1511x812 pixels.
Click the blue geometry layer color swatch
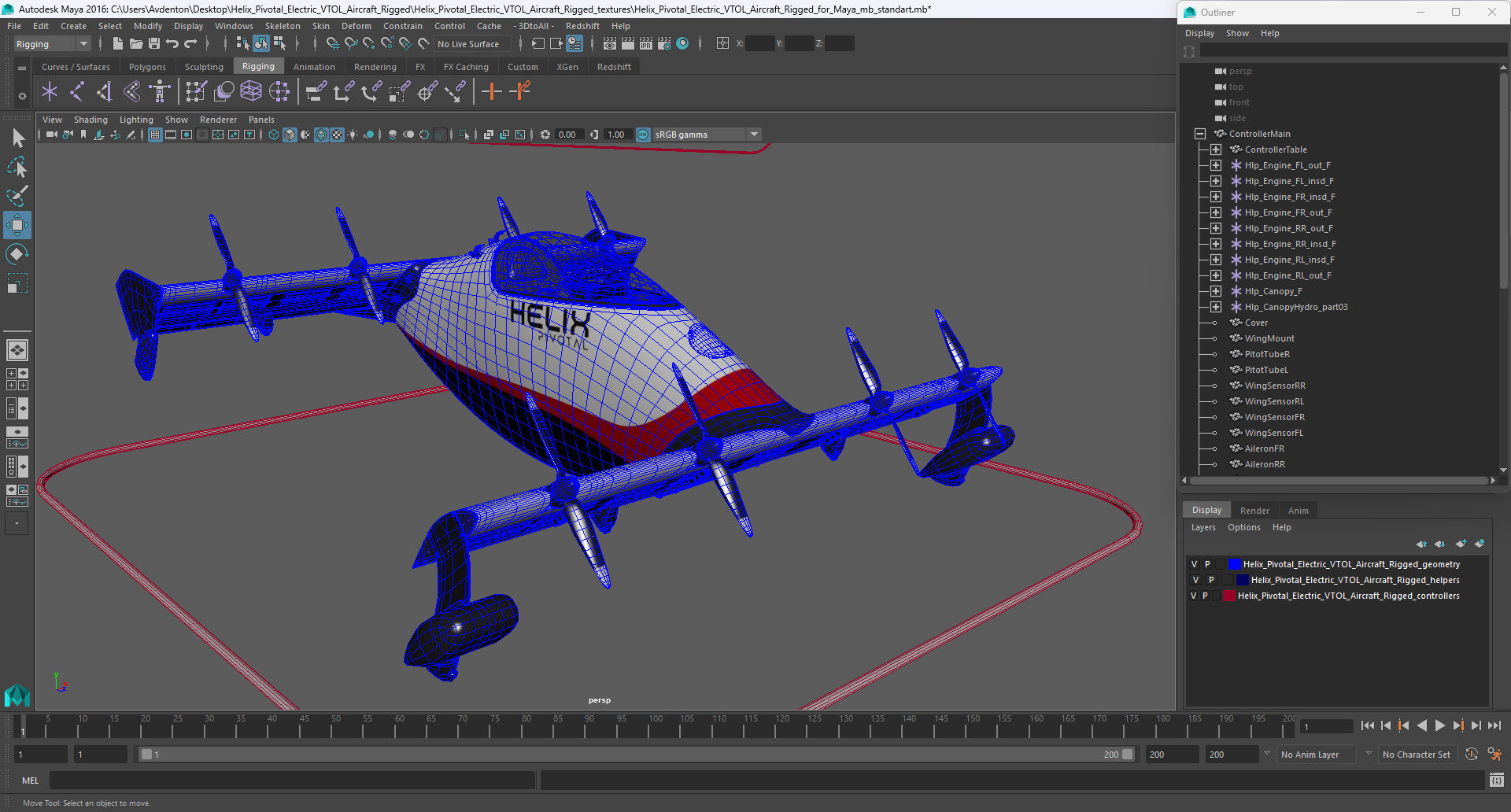pyautogui.click(x=1235, y=564)
